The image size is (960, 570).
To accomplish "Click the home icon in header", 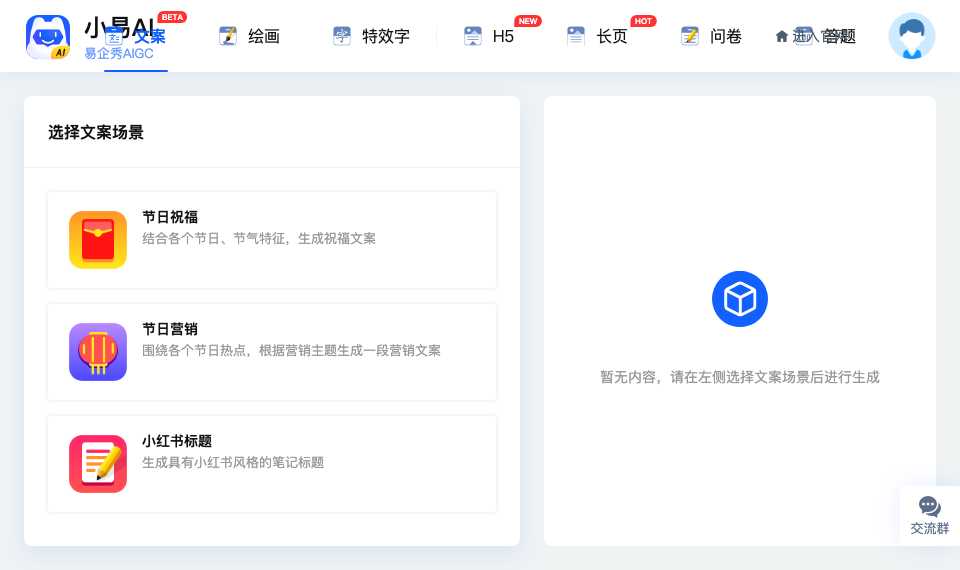I will (781, 37).
